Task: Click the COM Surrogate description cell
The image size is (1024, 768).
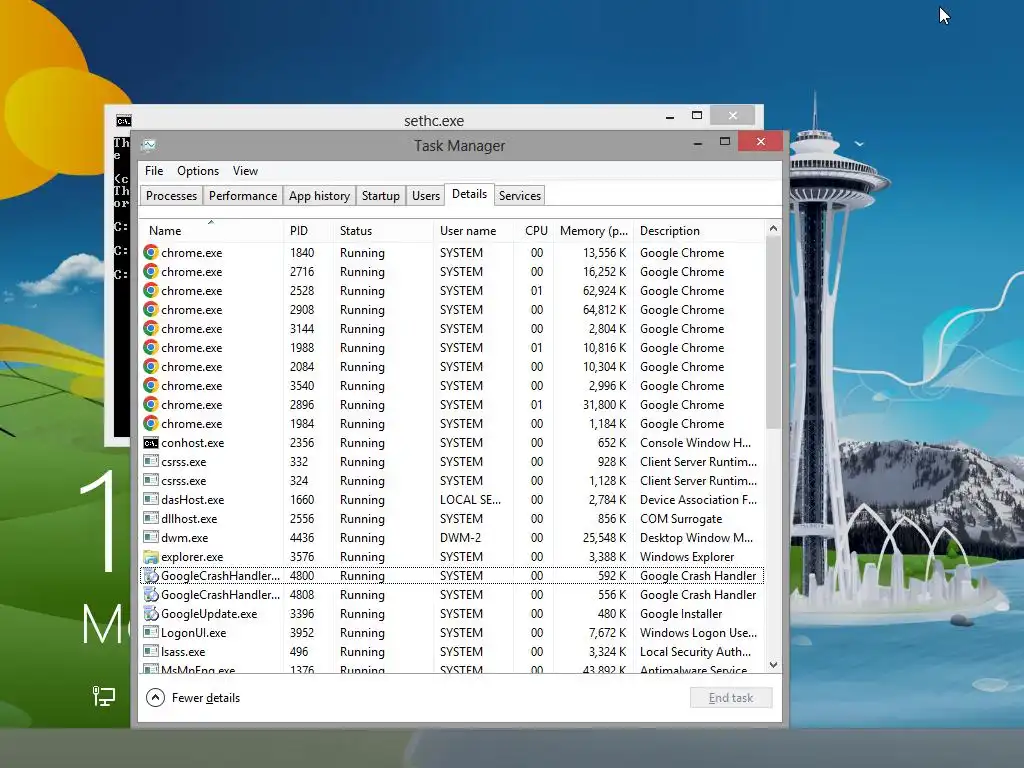Action: coord(681,519)
